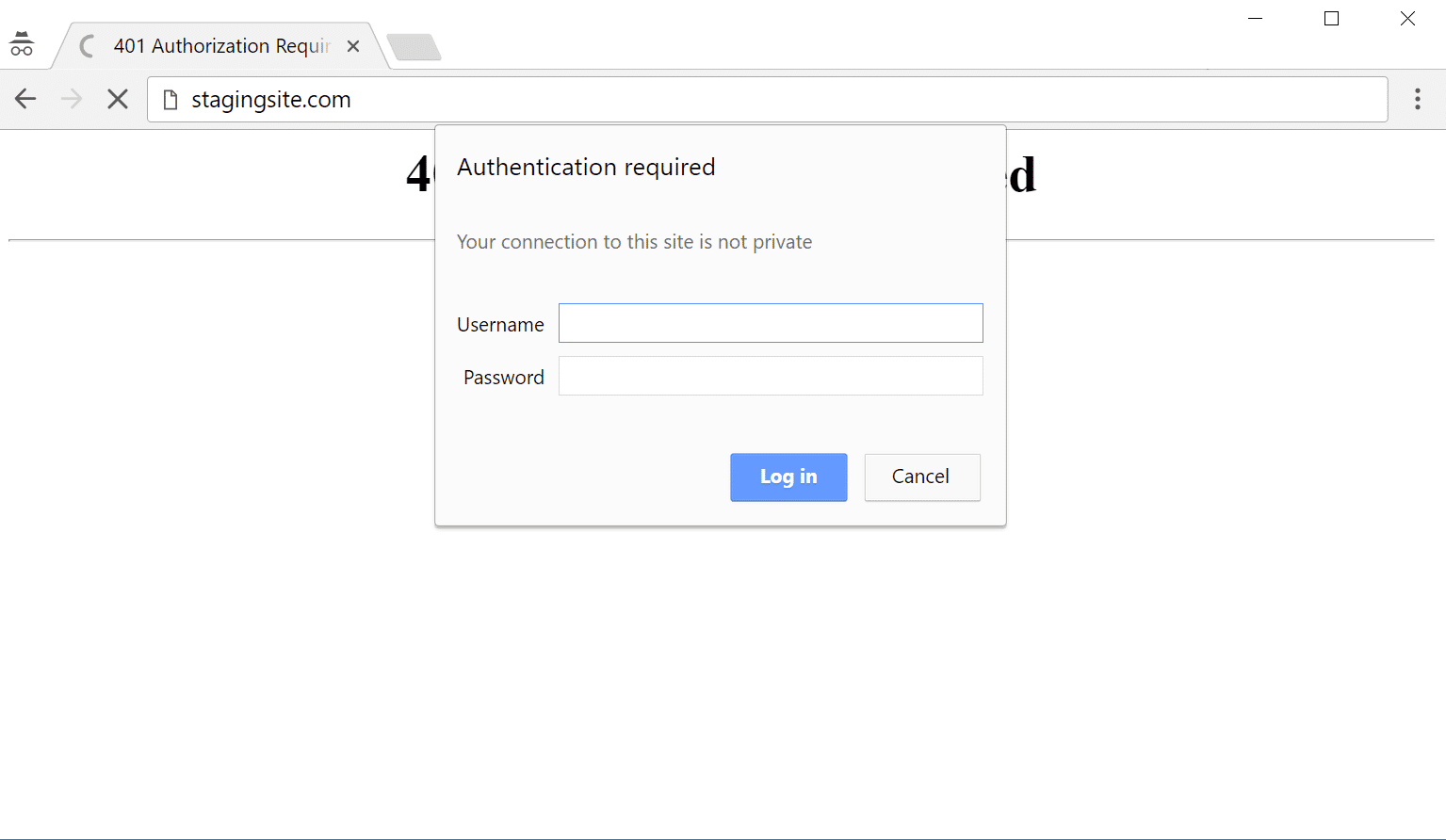Image resolution: width=1446 pixels, height=840 pixels.
Task: Focus the Username input field
Action: [x=770, y=323]
